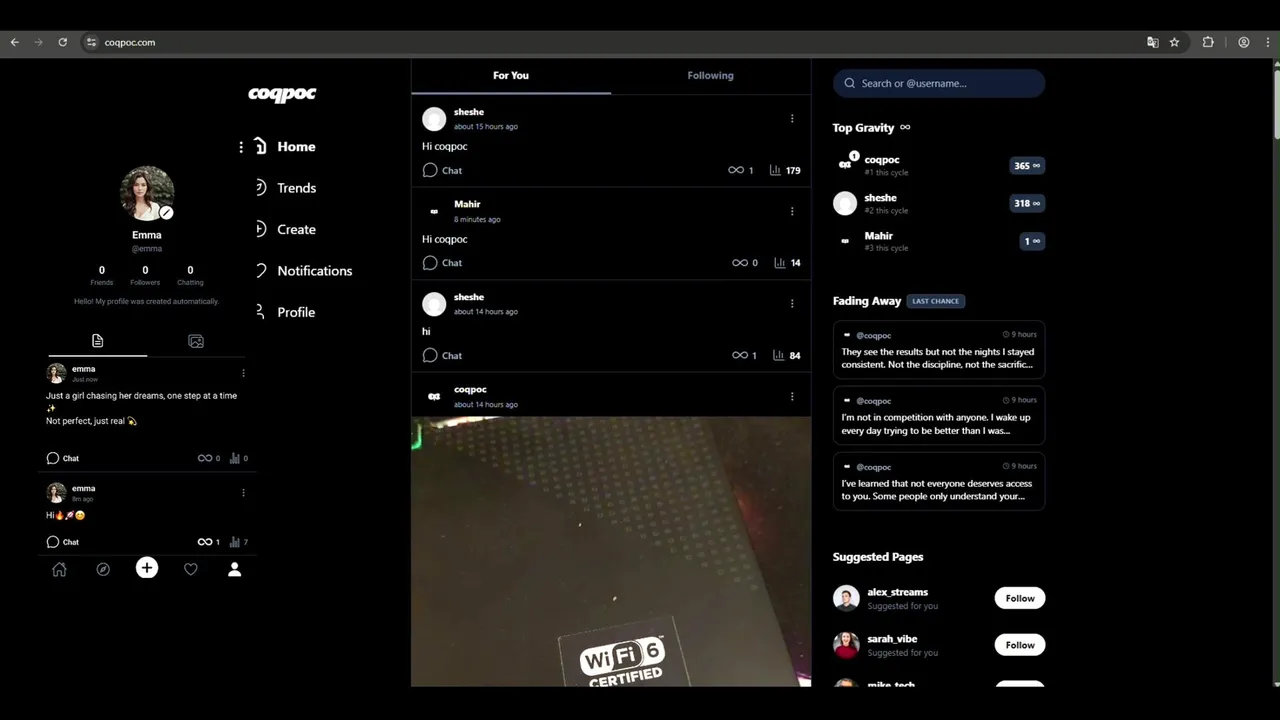Viewport: 1280px width, 720px height.
Task: Open the dots menu beside Home
Action: click(x=241, y=147)
